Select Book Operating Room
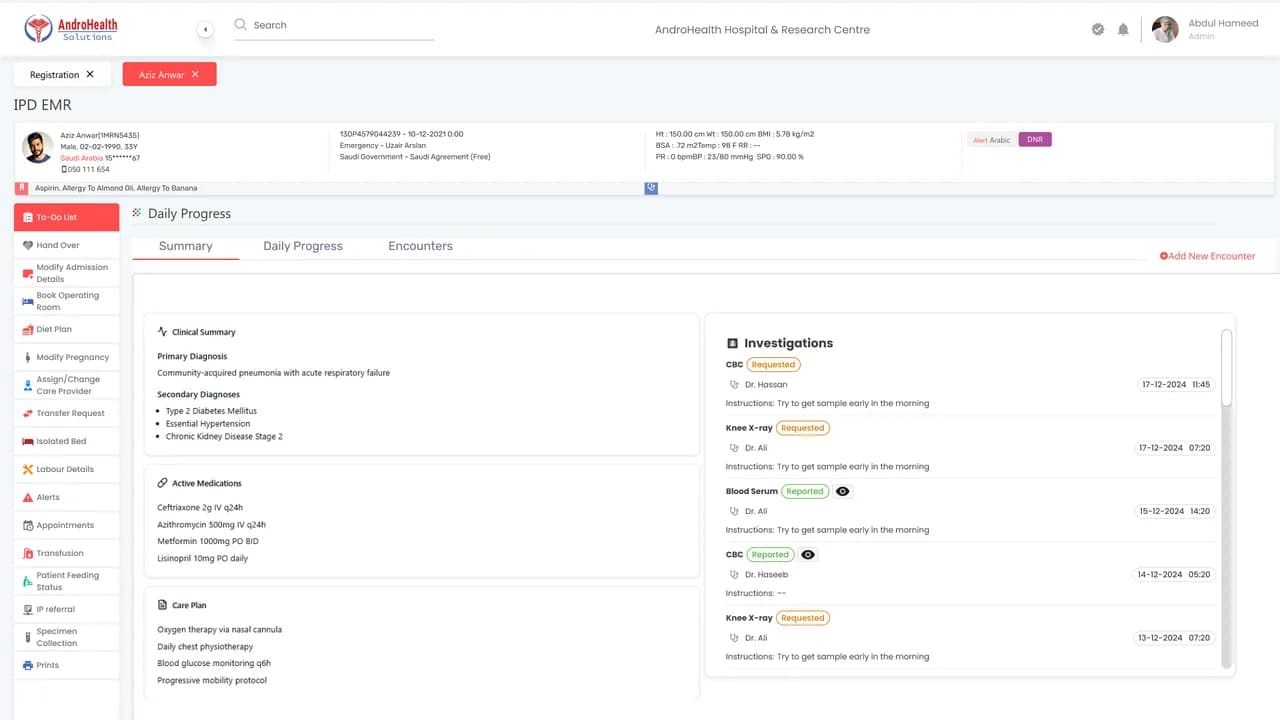This screenshot has width=1280, height=720. coord(66,301)
